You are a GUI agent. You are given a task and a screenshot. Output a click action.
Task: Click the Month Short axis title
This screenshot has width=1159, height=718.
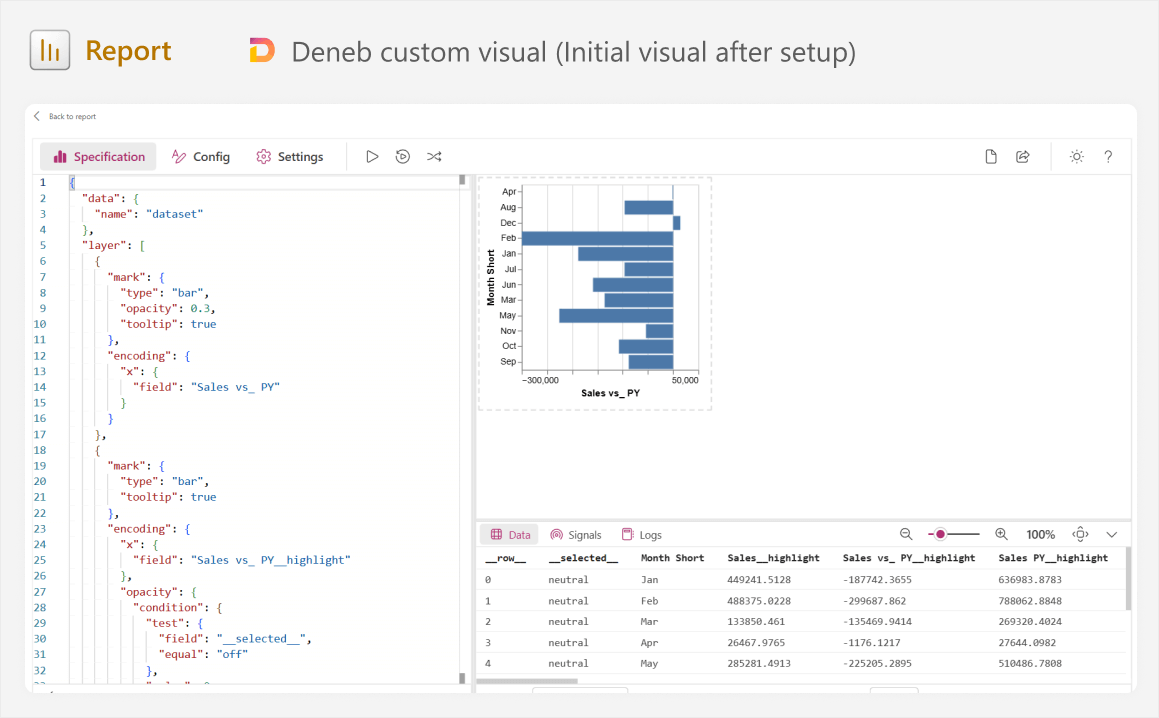tap(491, 277)
